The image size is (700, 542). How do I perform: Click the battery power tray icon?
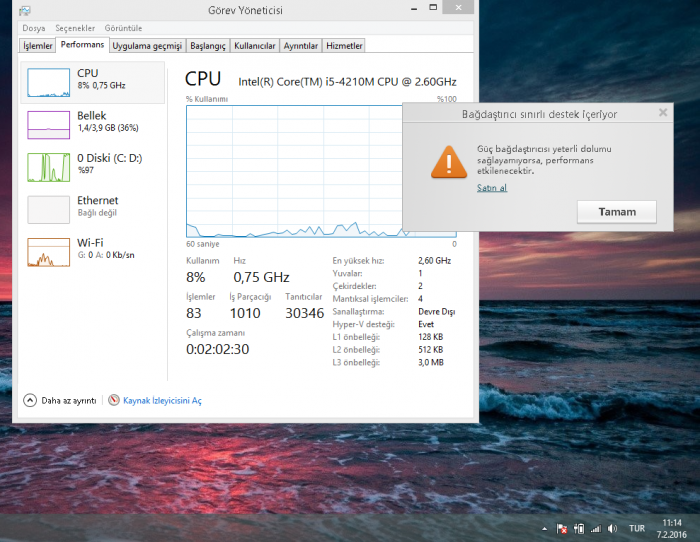(579, 528)
